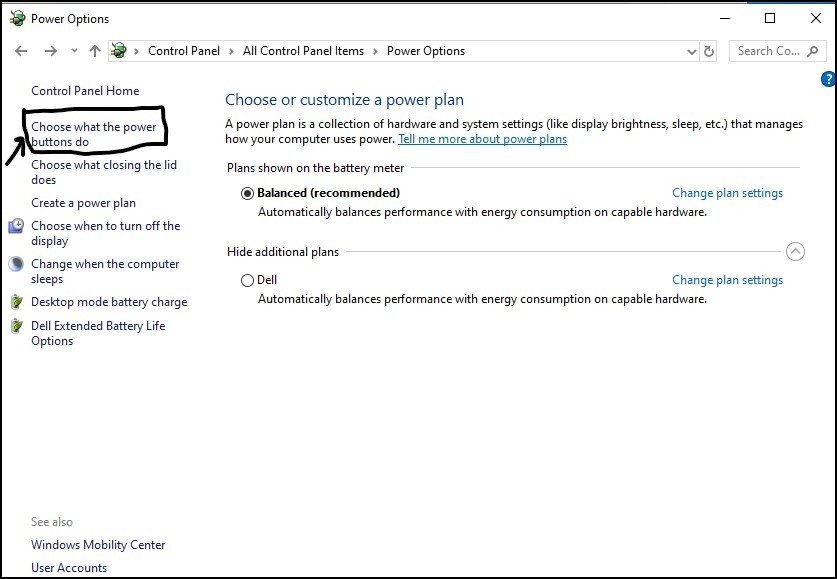Screen dimensions: 837x579
Task: Click the Dell Extended Battery Life icon
Action: (x=17, y=325)
